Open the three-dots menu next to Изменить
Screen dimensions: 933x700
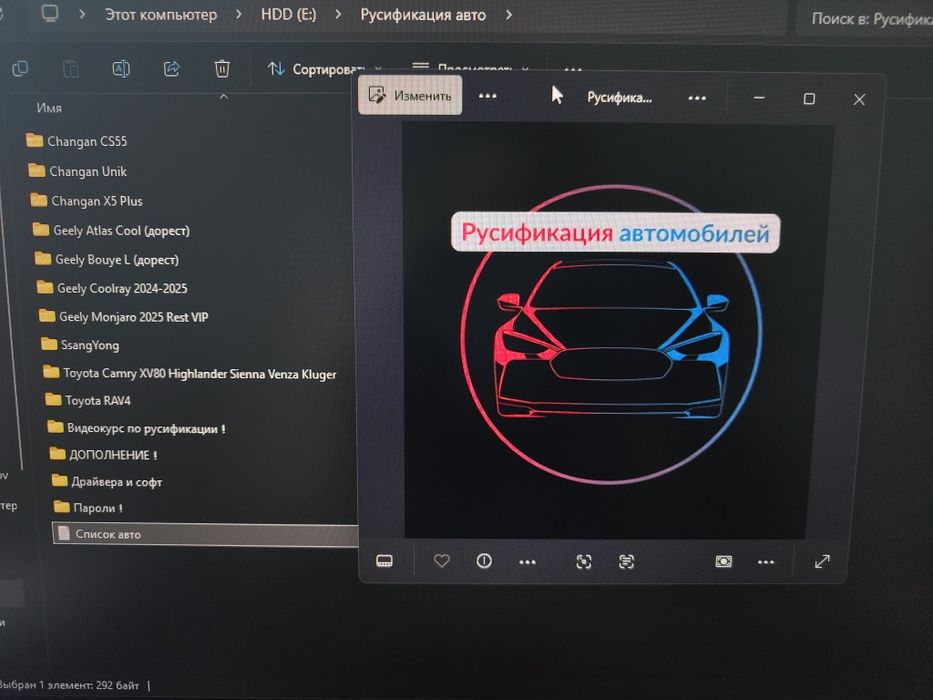[487, 96]
